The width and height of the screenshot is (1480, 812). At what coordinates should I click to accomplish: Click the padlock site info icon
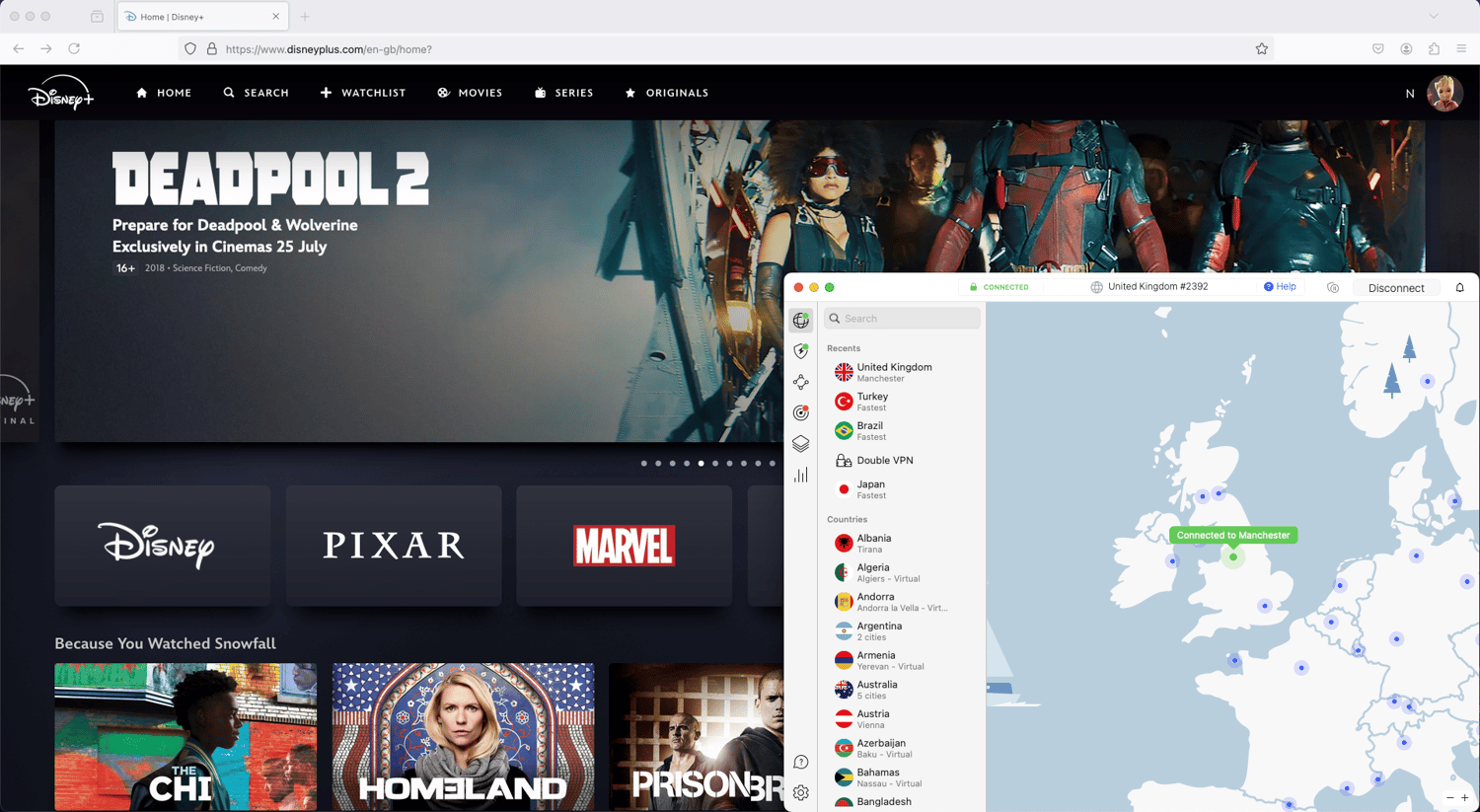click(211, 48)
